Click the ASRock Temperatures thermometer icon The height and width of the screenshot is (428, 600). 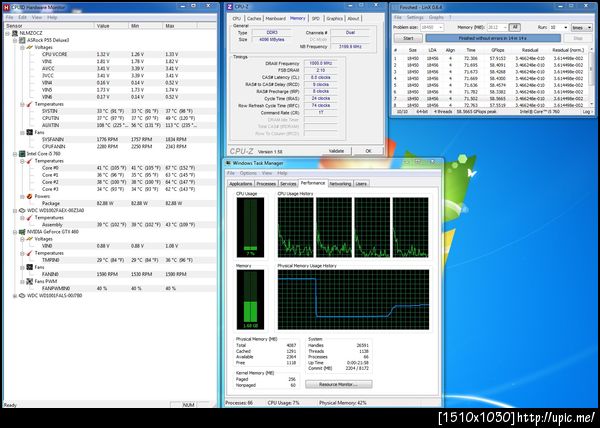(x=29, y=104)
